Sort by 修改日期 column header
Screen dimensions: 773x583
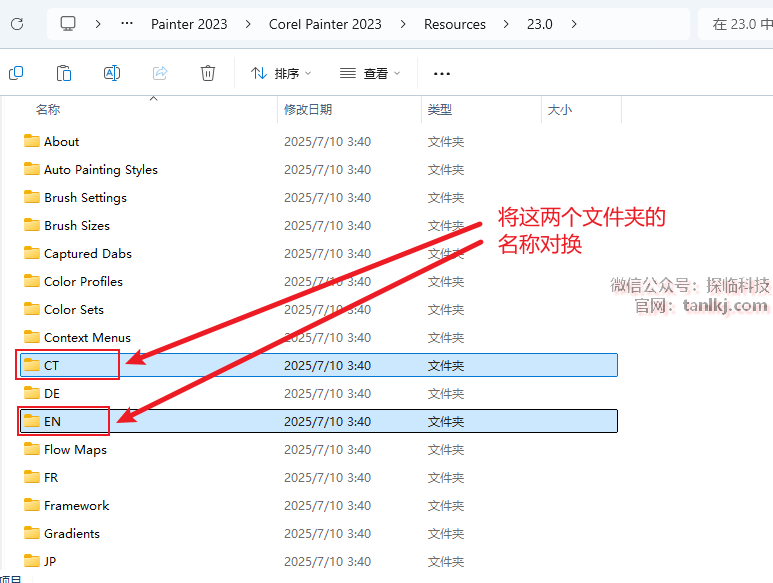tap(308, 110)
